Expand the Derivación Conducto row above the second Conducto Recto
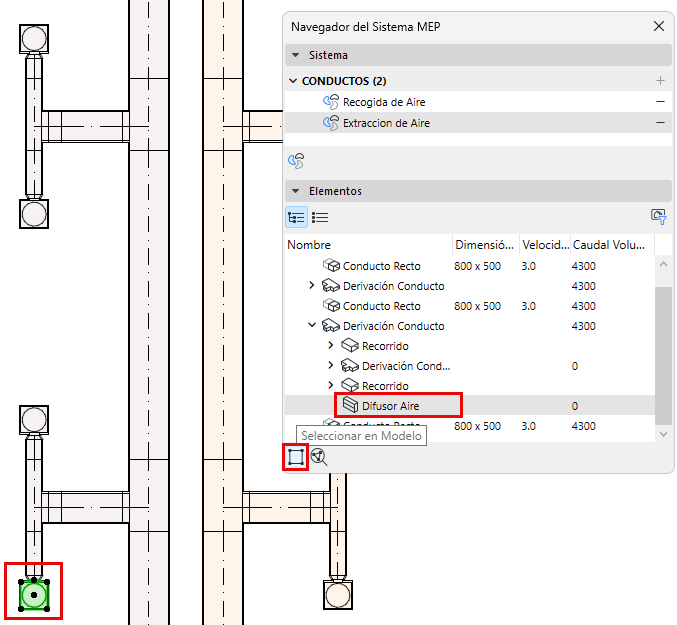This screenshot has width=677, height=625. [312, 285]
